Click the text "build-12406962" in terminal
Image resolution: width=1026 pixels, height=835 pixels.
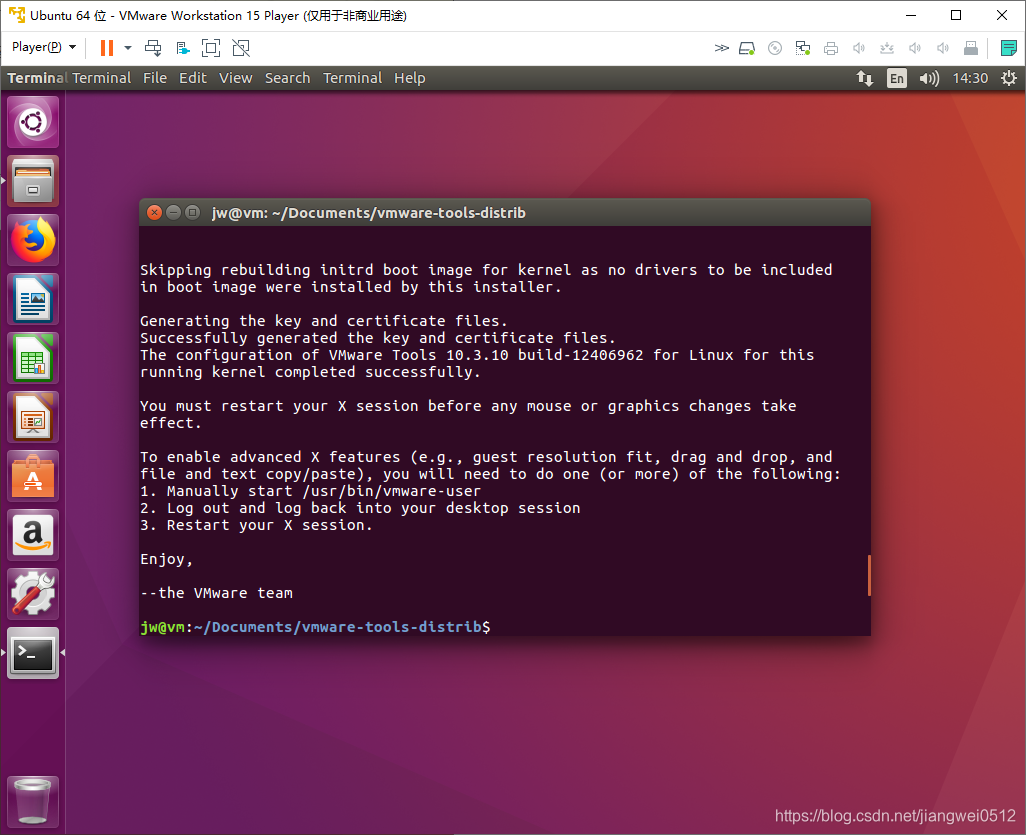coord(580,355)
